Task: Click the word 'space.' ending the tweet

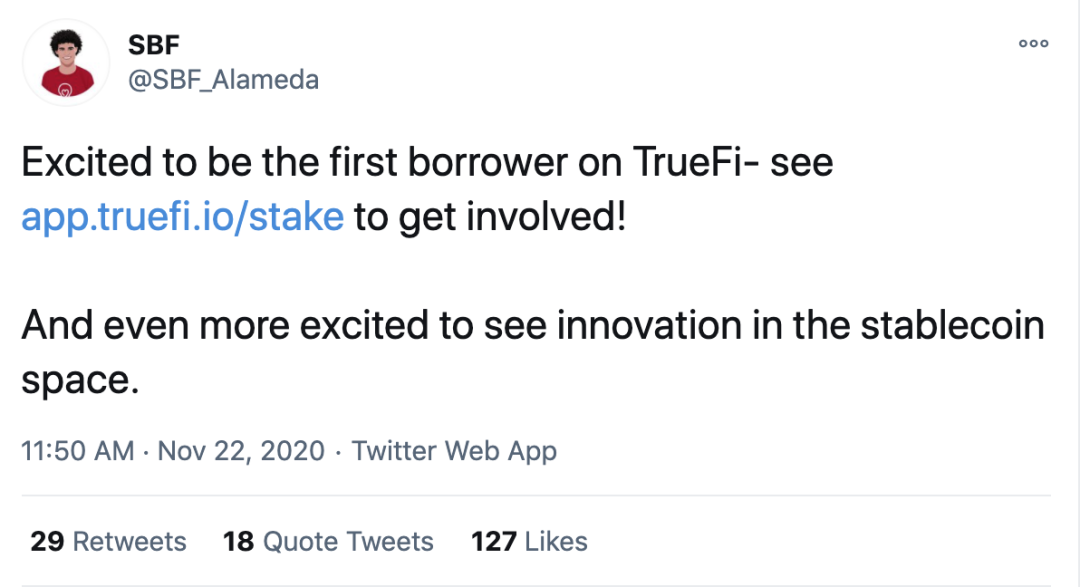Action: click(x=81, y=382)
